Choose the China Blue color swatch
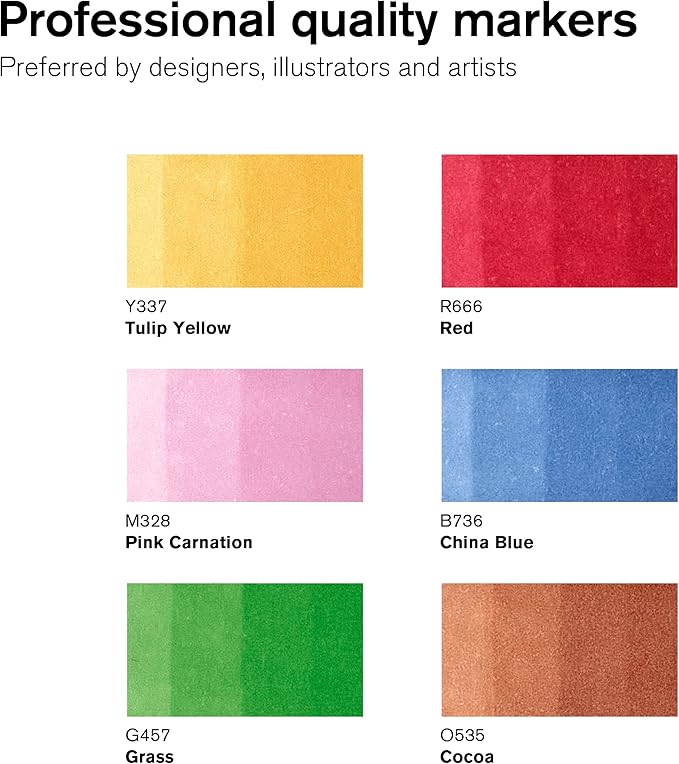The image size is (679, 764). click(x=559, y=435)
